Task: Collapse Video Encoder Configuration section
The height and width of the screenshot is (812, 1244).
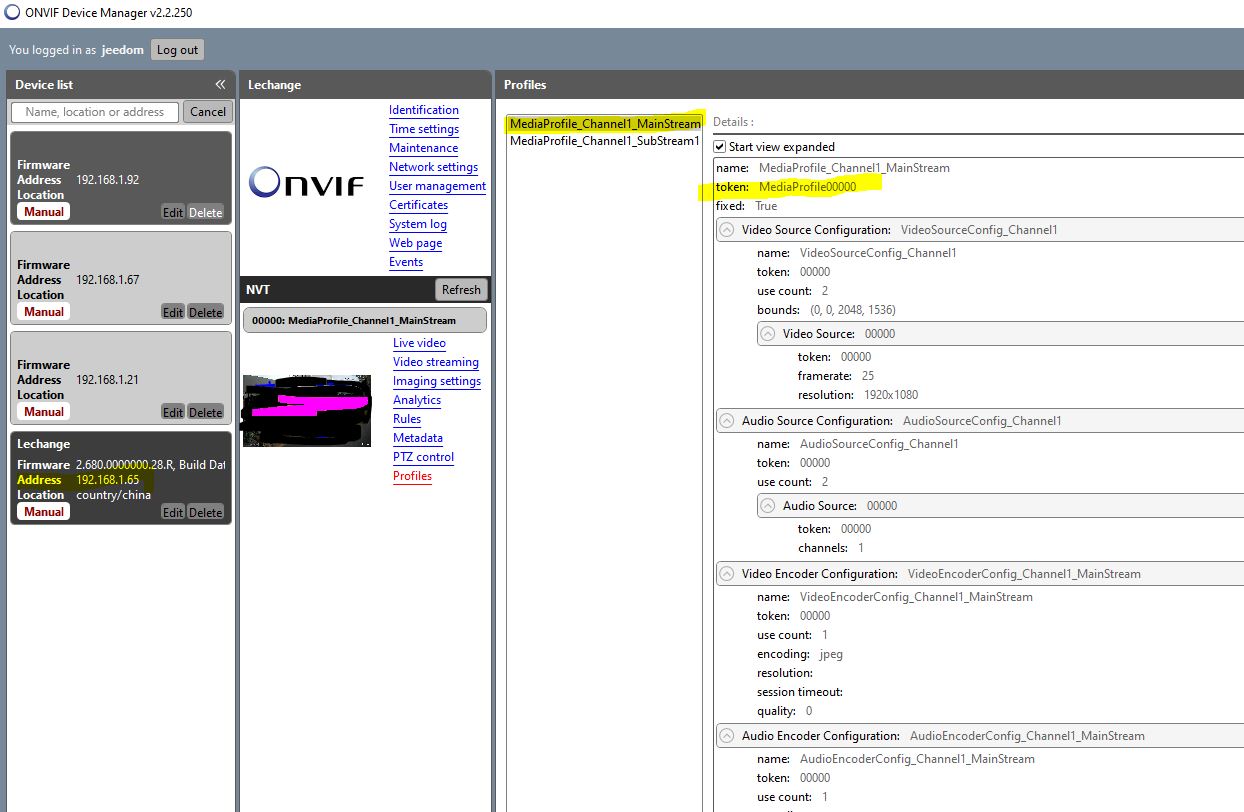Action: [x=727, y=574]
